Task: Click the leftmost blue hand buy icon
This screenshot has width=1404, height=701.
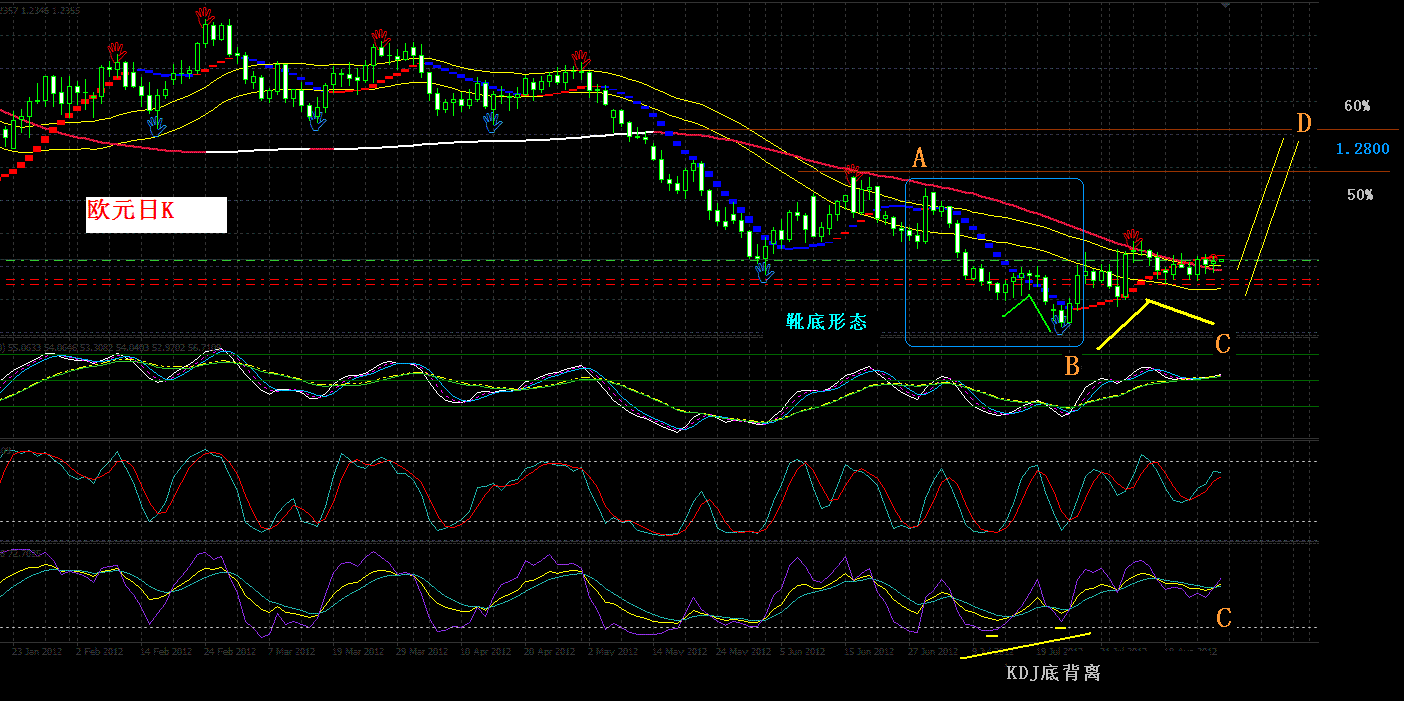Action: click(156, 124)
